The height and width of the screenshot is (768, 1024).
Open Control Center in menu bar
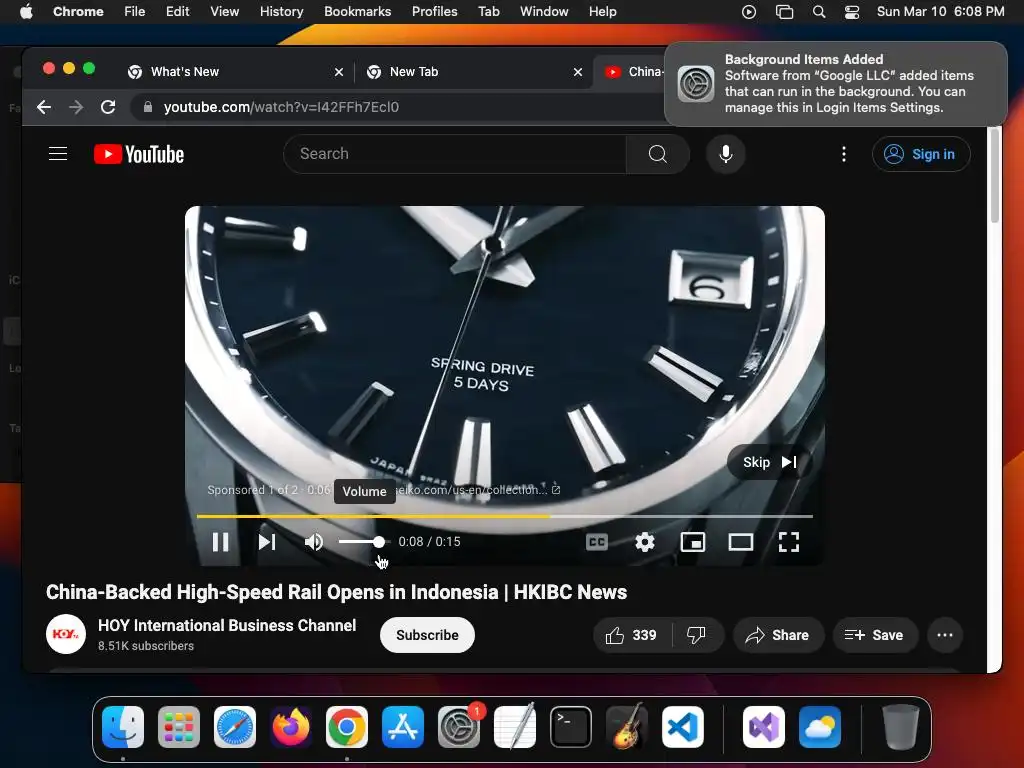(x=852, y=11)
